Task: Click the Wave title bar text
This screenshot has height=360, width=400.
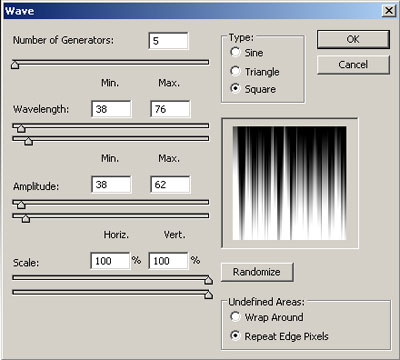Action: (x=19, y=11)
